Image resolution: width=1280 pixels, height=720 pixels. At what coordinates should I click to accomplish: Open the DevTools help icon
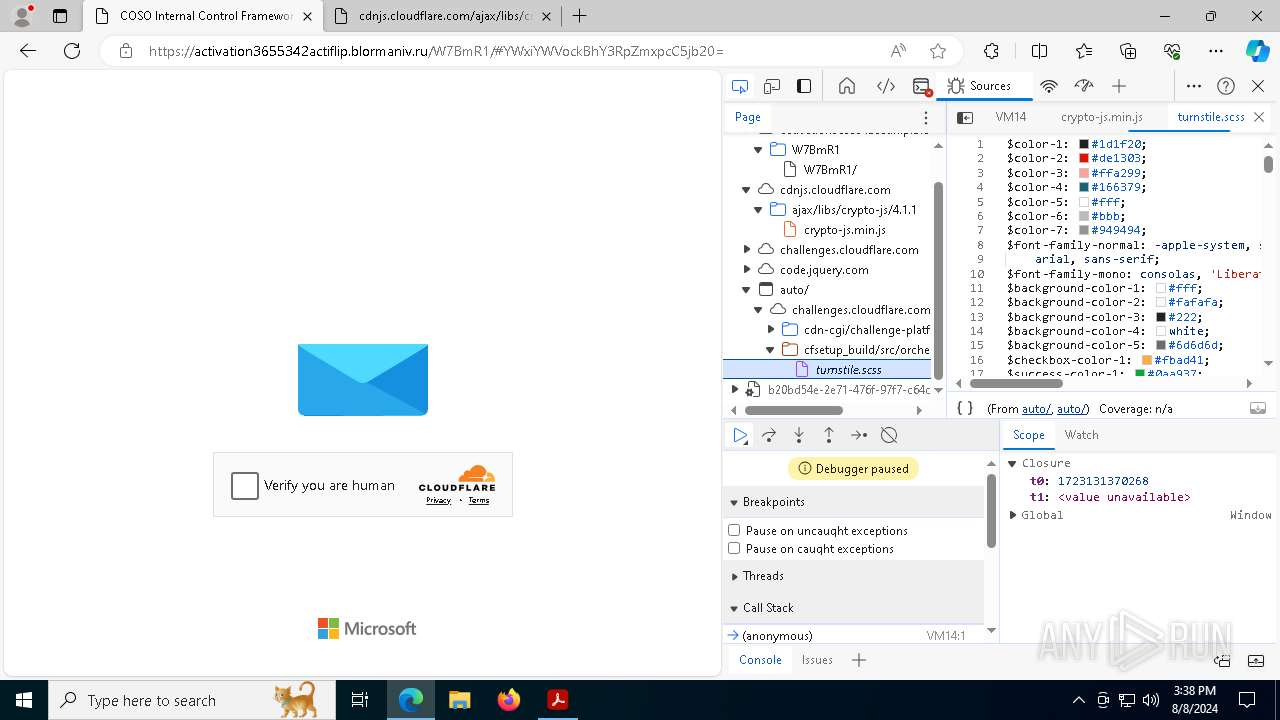pyautogui.click(x=1226, y=86)
